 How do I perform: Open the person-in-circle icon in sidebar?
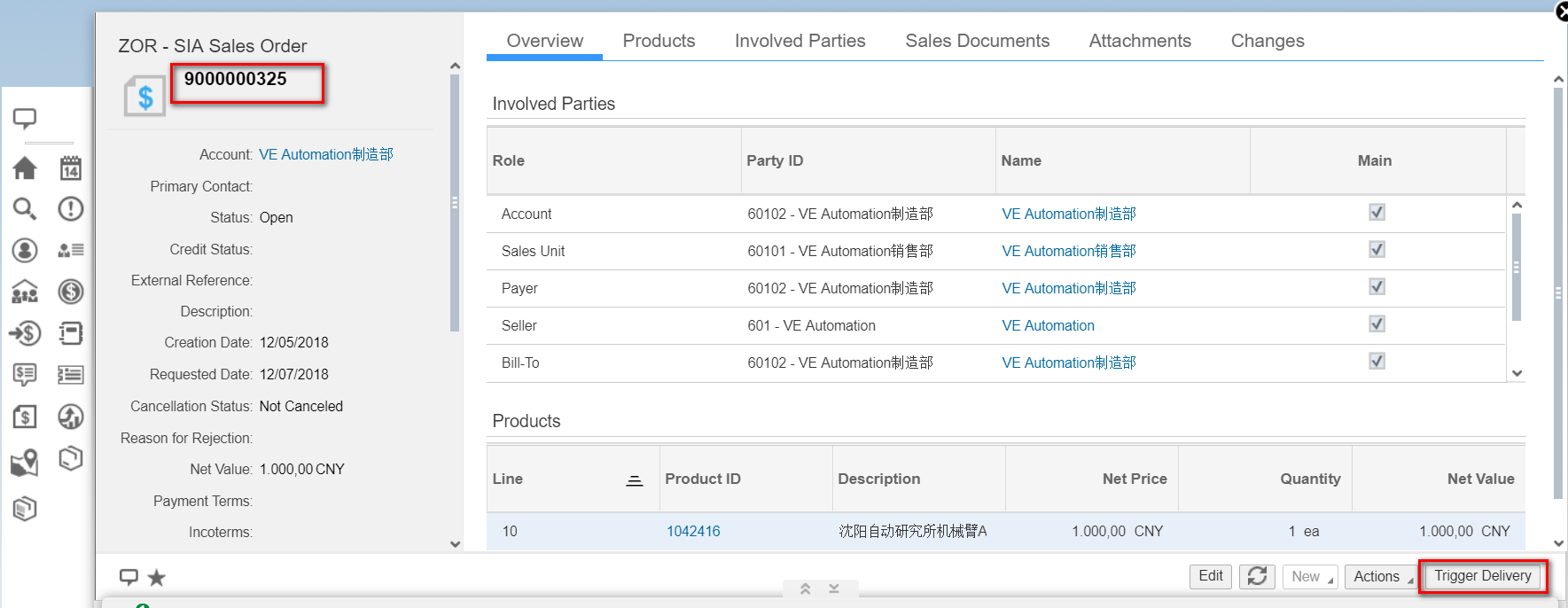[x=25, y=251]
